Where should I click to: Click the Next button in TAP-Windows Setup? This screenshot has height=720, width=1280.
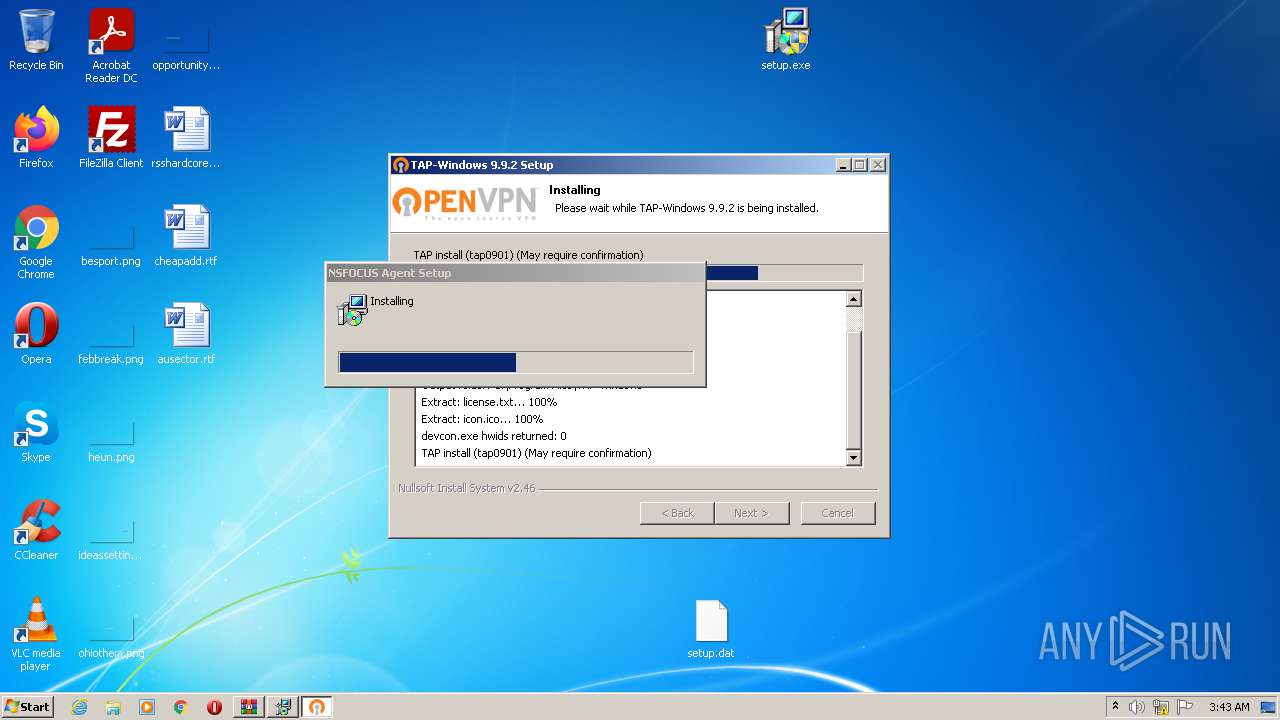pos(751,513)
